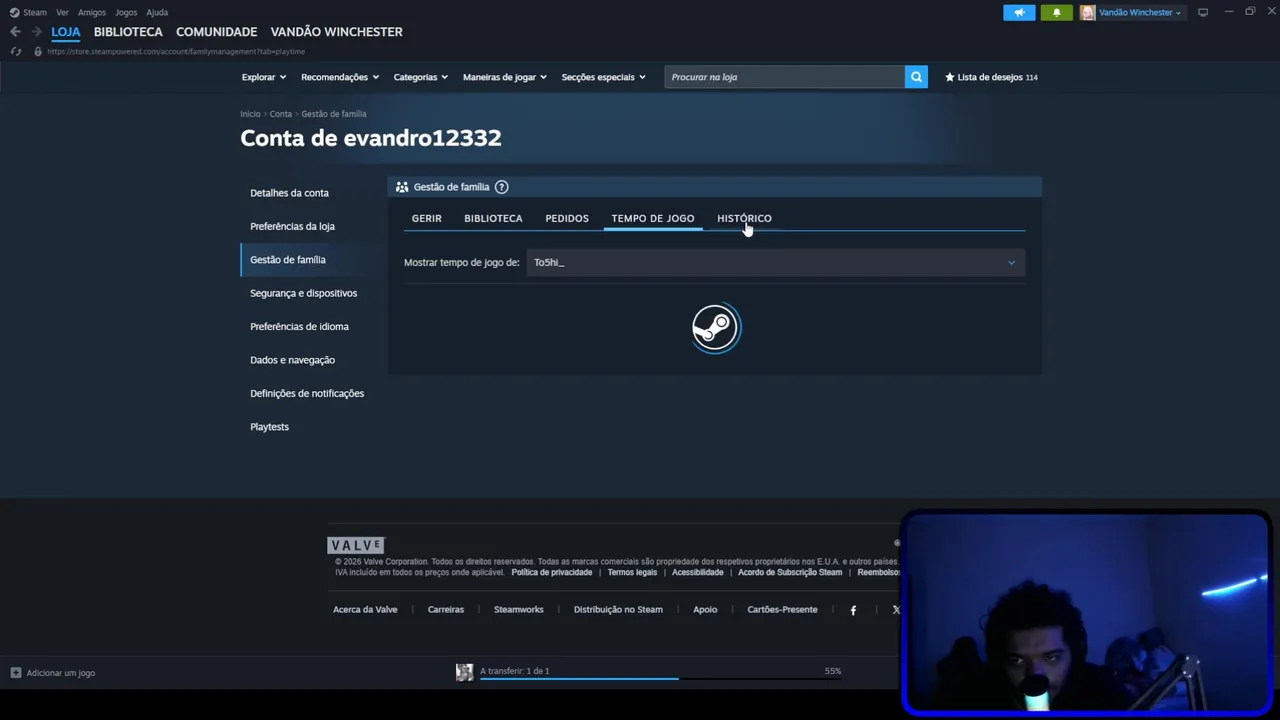Open Definições de notificações in the sidebar
Viewport: 1280px width, 720px height.
(x=307, y=394)
